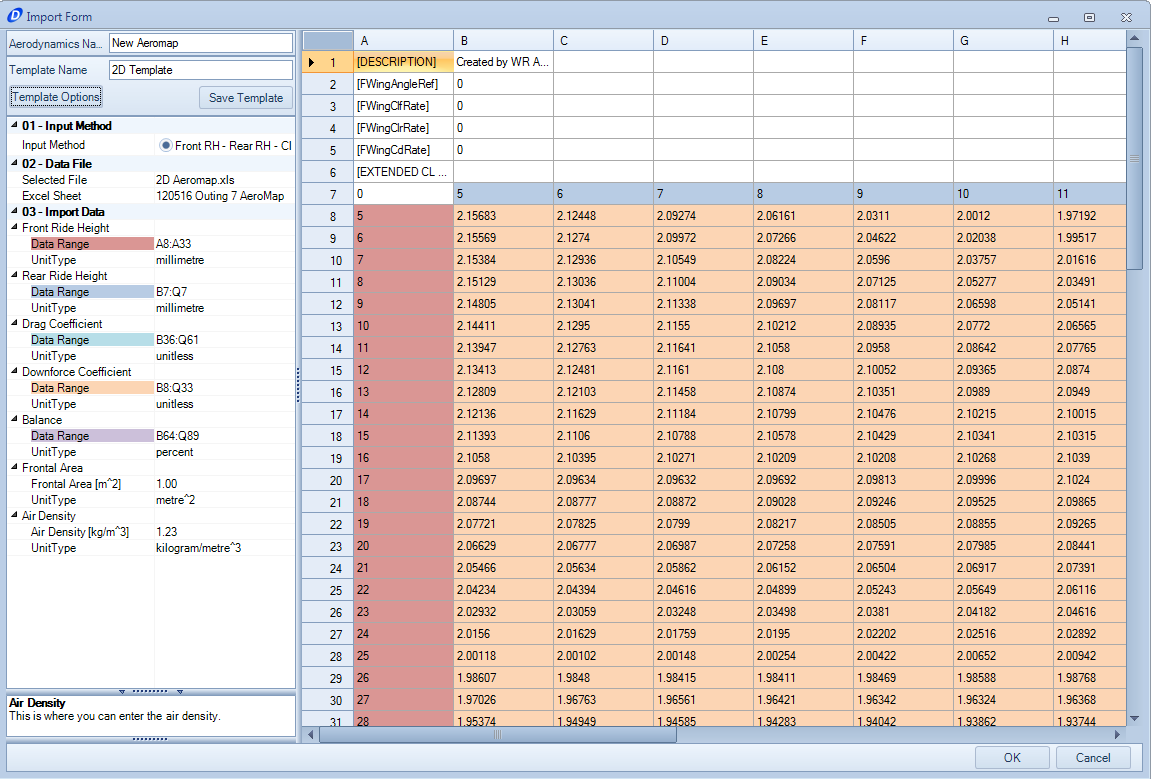
Task: Click the vertical scrollbar down arrow
Action: [x=1135, y=719]
